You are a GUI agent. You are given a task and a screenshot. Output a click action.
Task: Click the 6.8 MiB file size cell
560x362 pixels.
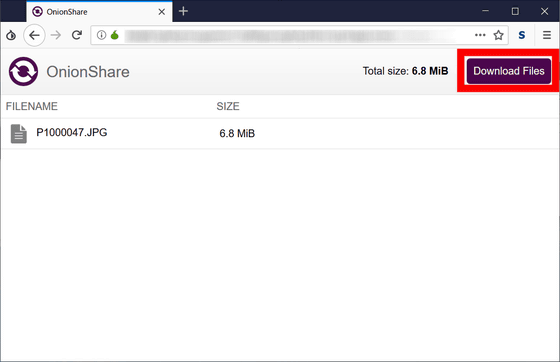(x=237, y=134)
